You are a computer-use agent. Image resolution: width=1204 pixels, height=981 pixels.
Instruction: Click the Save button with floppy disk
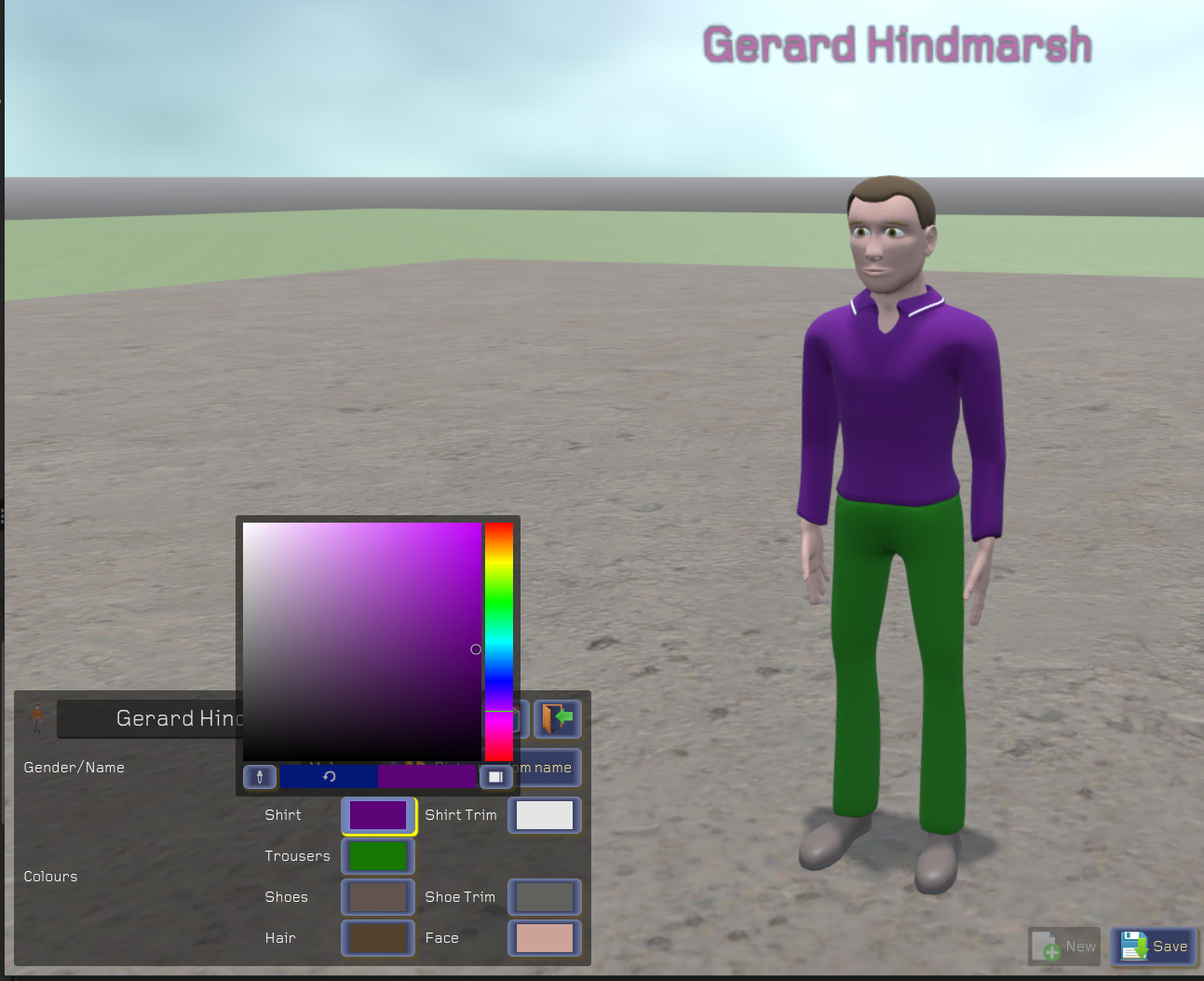(x=1154, y=947)
